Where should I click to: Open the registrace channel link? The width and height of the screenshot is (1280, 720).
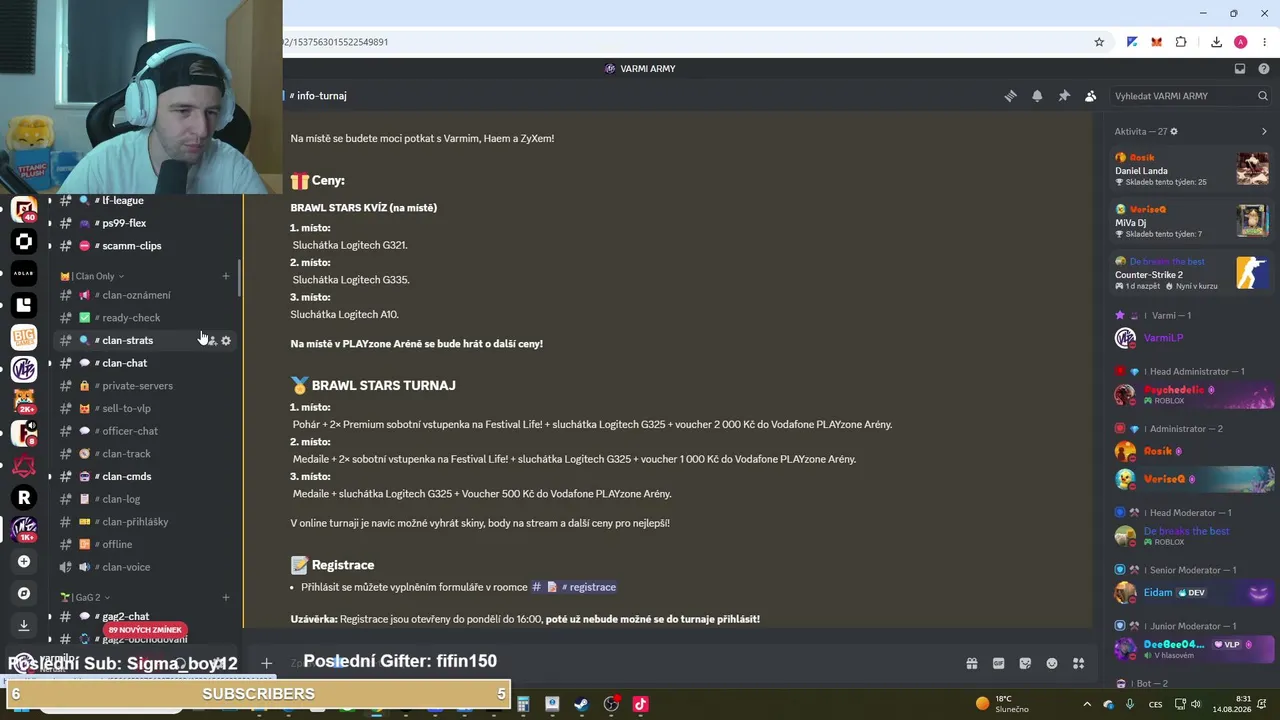tap(574, 587)
